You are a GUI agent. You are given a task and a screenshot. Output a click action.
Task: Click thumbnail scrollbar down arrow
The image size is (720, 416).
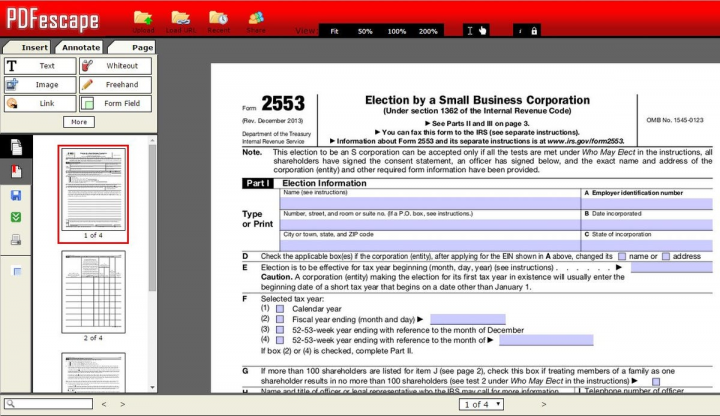[152, 388]
